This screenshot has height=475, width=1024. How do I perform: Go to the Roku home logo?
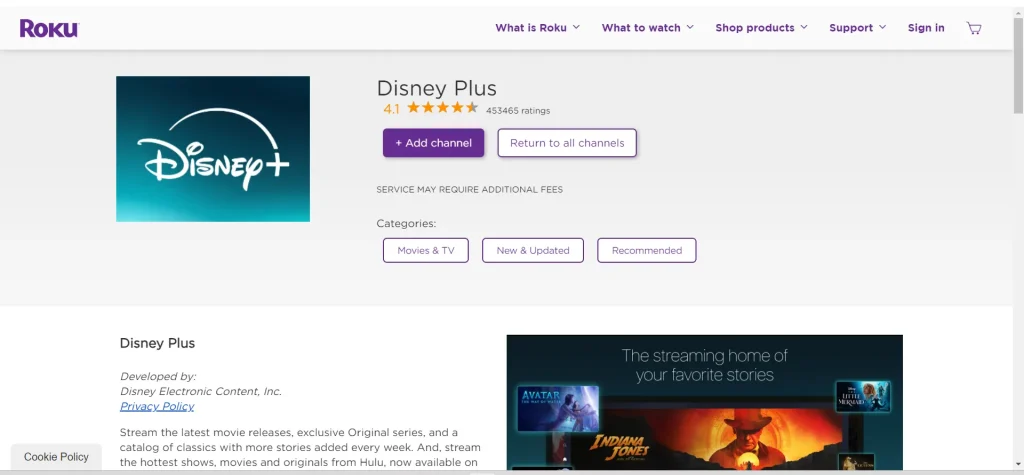point(49,28)
